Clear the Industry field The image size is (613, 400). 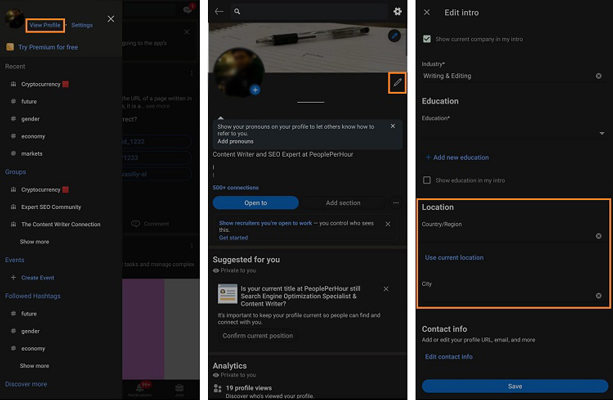599,76
